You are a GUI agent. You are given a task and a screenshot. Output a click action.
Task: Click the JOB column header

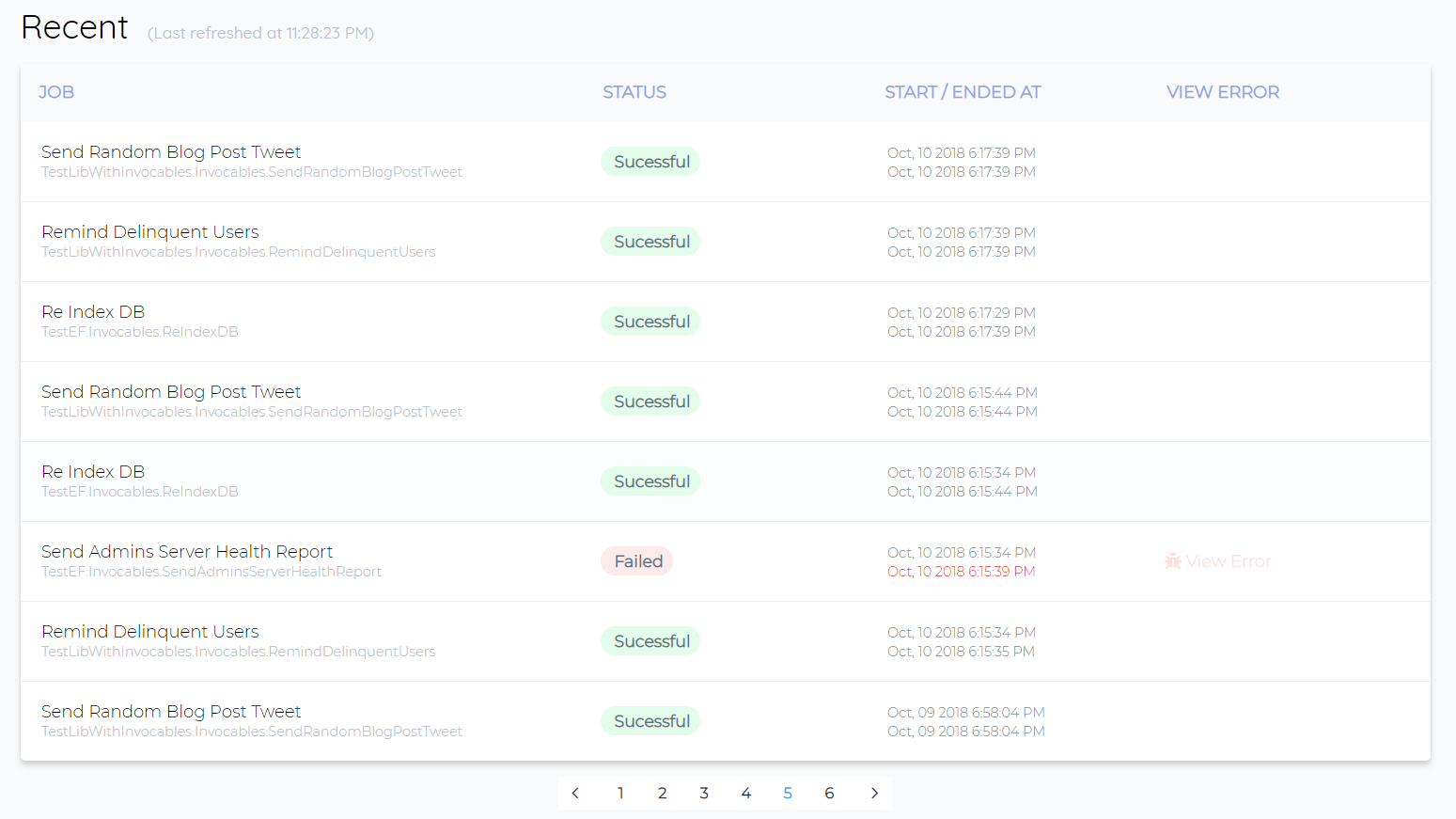click(56, 92)
